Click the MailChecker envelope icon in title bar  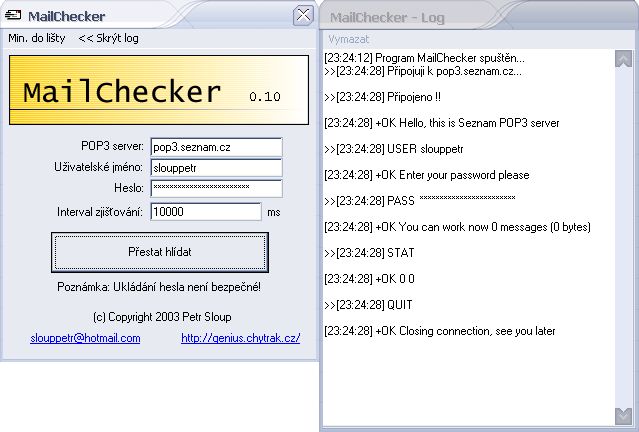coord(13,15)
